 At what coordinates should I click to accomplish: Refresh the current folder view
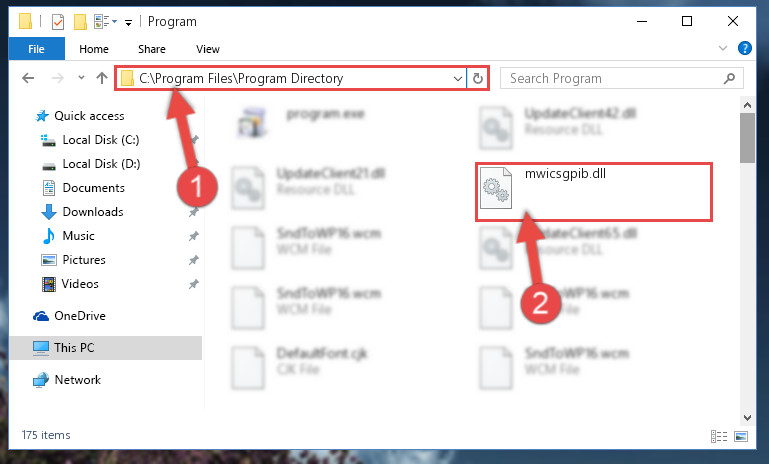(x=478, y=78)
